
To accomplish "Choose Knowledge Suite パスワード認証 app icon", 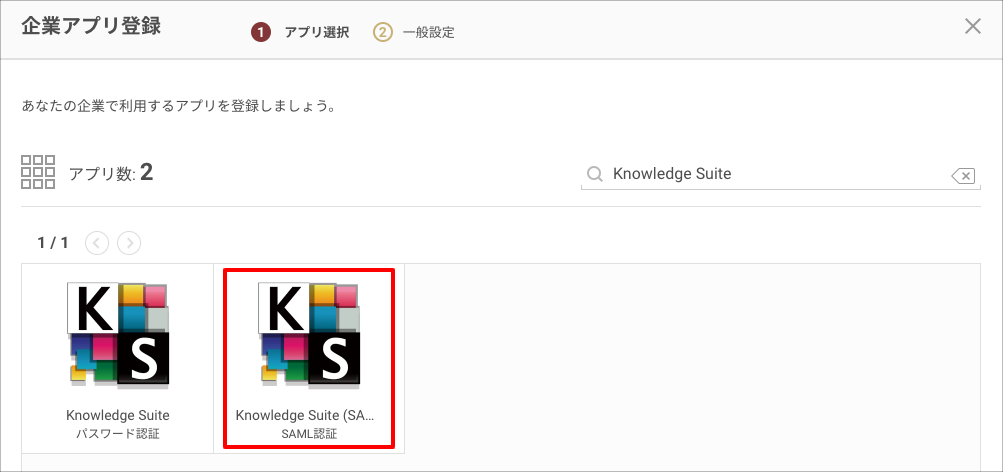I will 118,335.
